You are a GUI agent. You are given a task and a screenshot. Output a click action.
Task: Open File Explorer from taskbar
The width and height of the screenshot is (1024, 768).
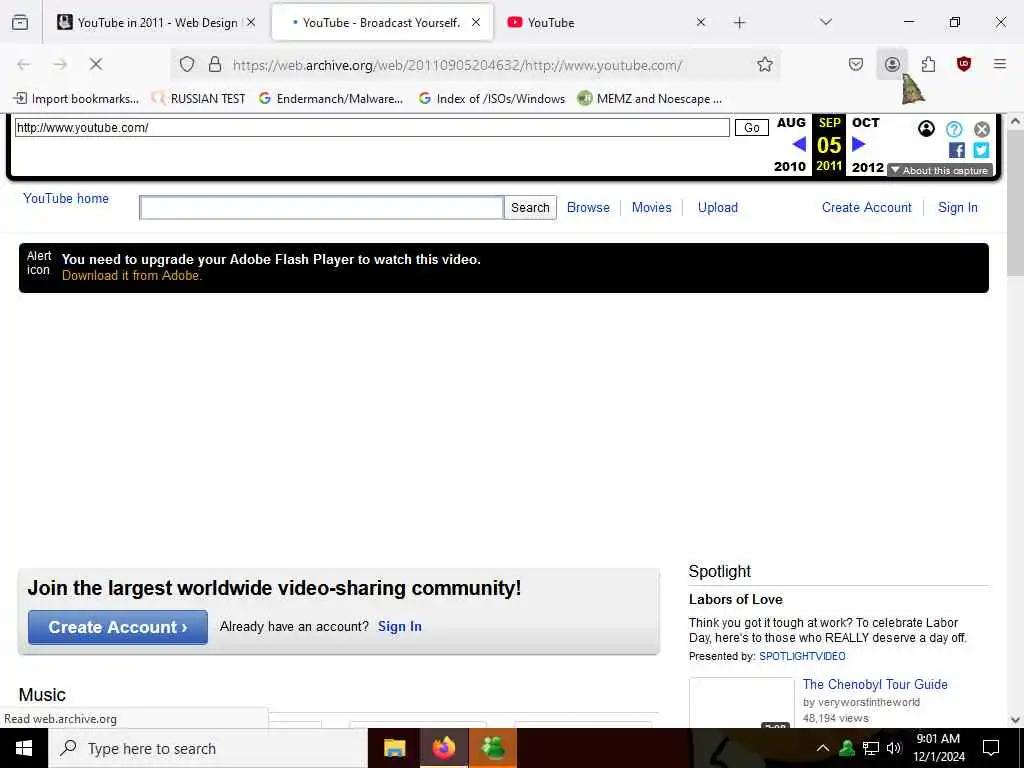[394, 748]
